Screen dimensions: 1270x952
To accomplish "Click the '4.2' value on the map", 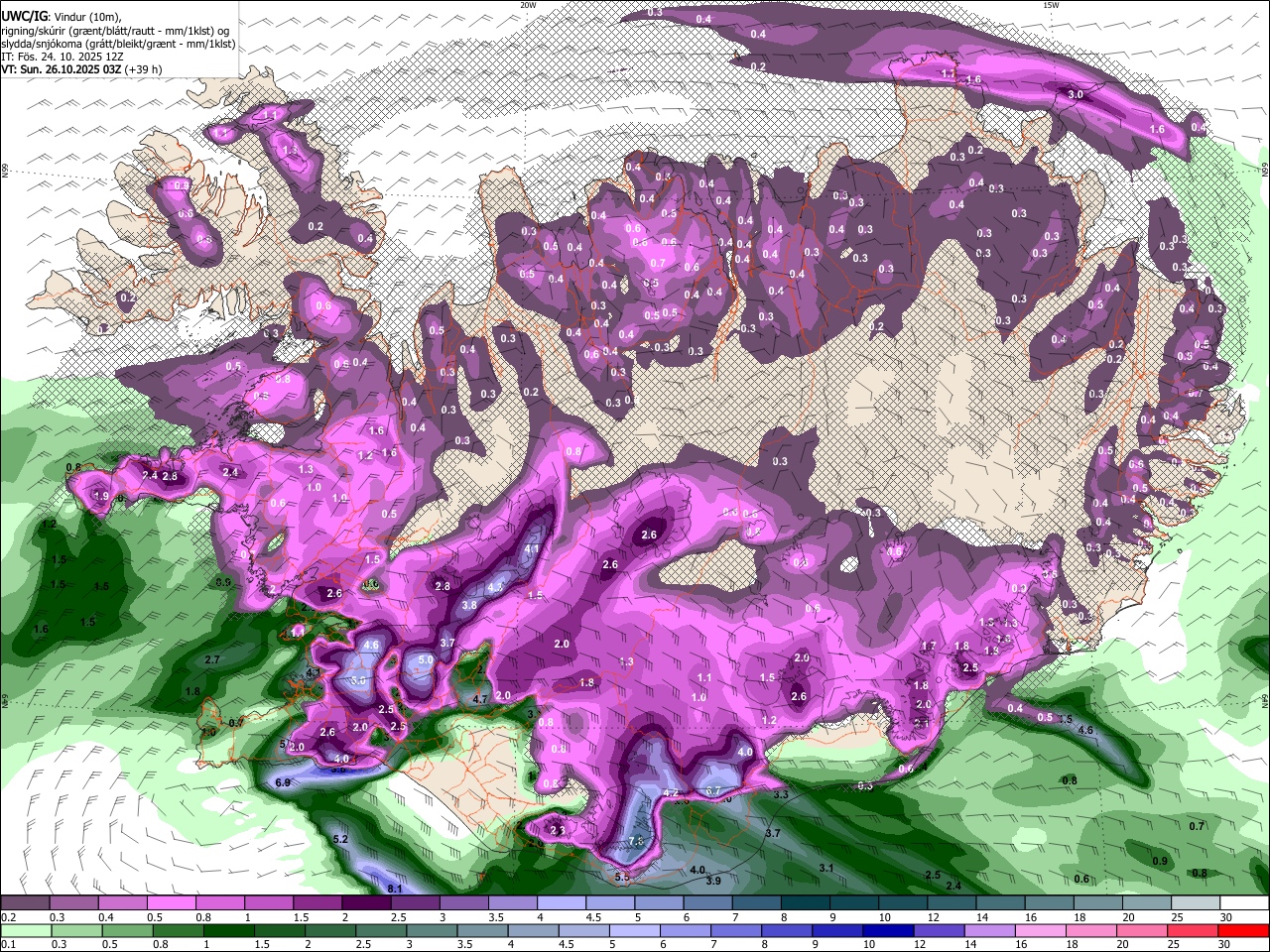I will coord(671,793).
